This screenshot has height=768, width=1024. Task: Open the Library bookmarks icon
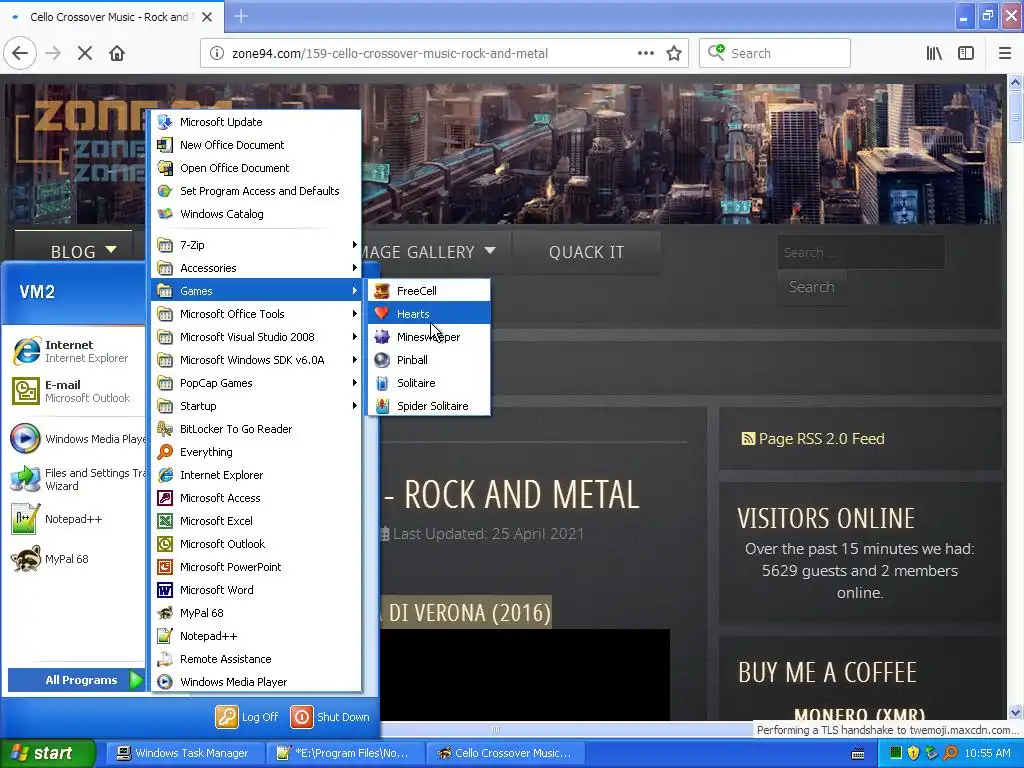(x=935, y=54)
